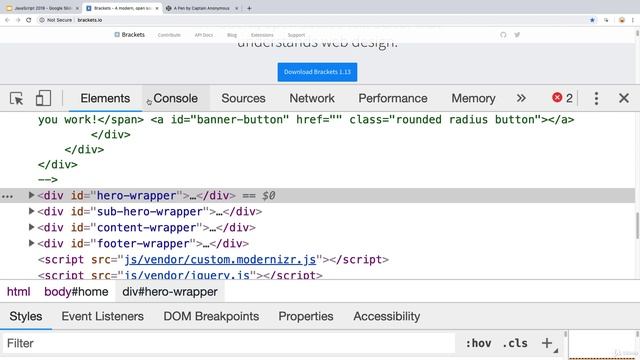Toggle the .cls element classes panel
Viewport: 640px width, 360px height.
pos(515,343)
